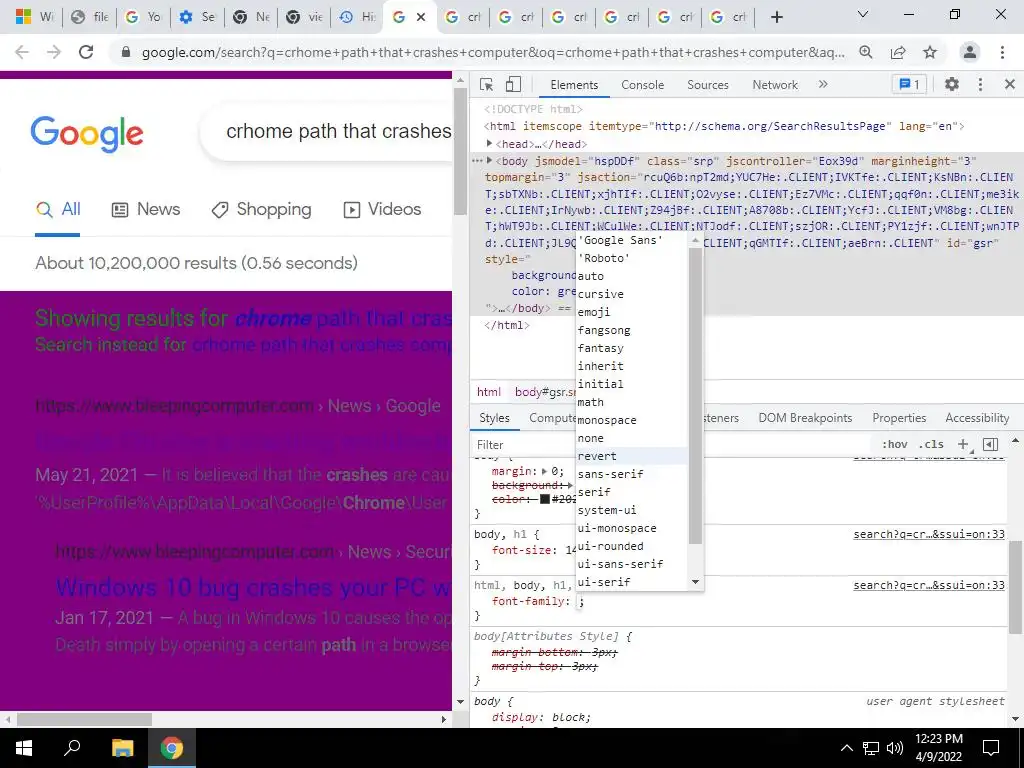Open DOM Breakpoints pane

pyautogui.click(x=805, y=418)
